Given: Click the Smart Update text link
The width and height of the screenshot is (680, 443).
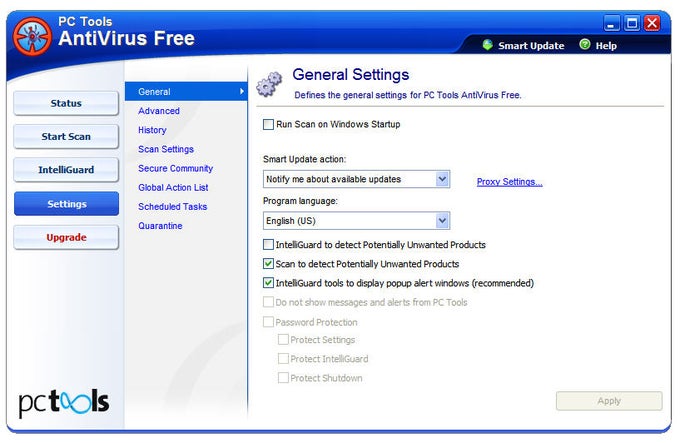Looking at the screenshot, I should coord(531,46).
